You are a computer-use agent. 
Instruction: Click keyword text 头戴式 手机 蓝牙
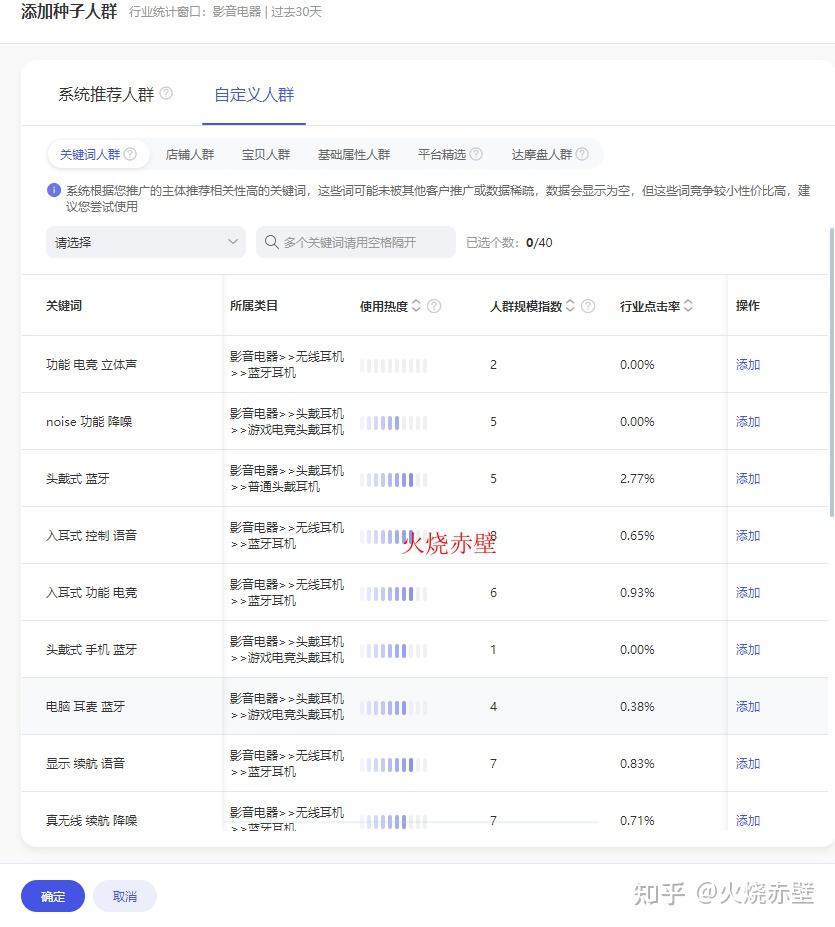91,650
